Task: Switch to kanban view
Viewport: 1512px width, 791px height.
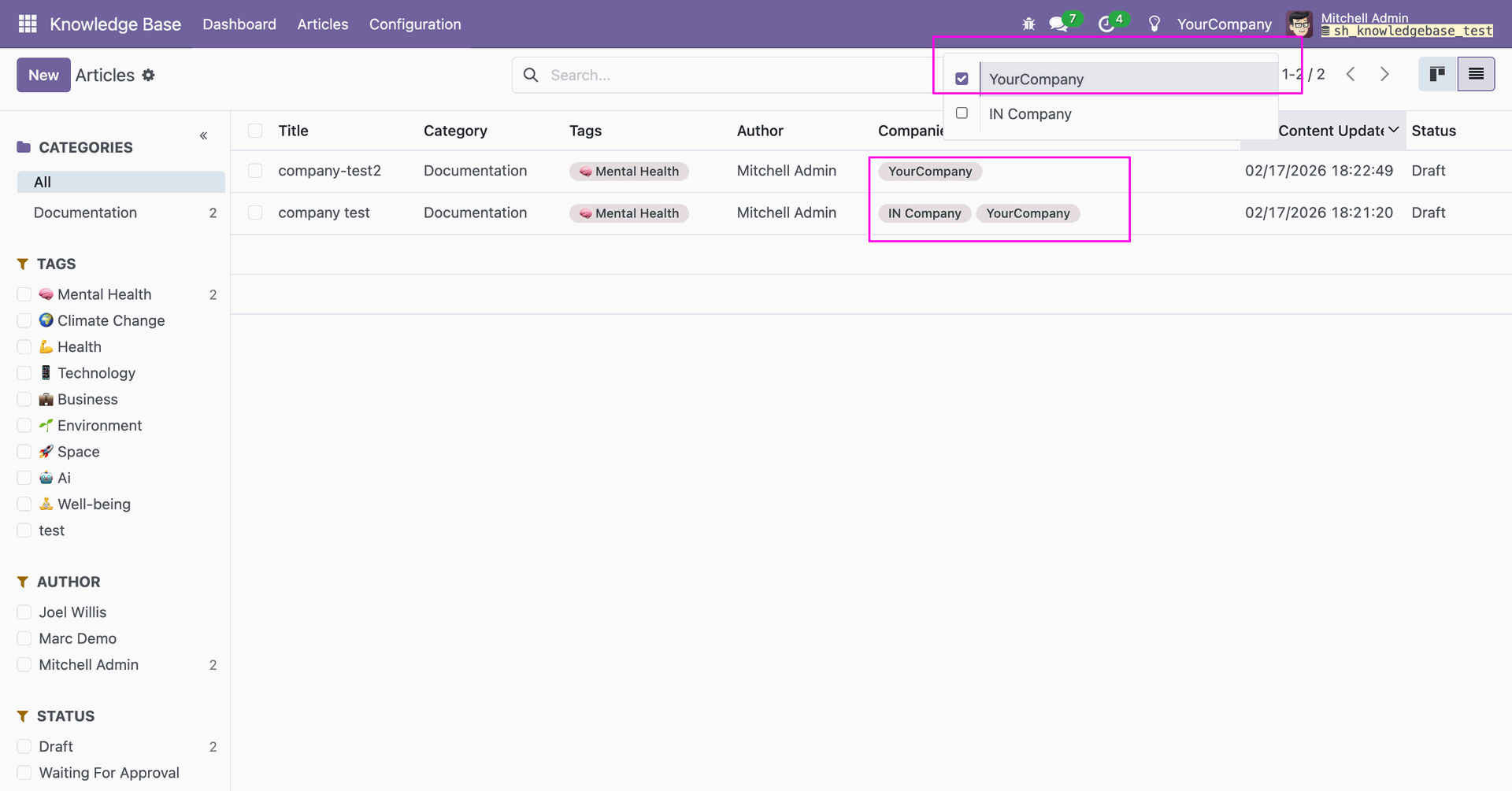Action: [1437, 74]
